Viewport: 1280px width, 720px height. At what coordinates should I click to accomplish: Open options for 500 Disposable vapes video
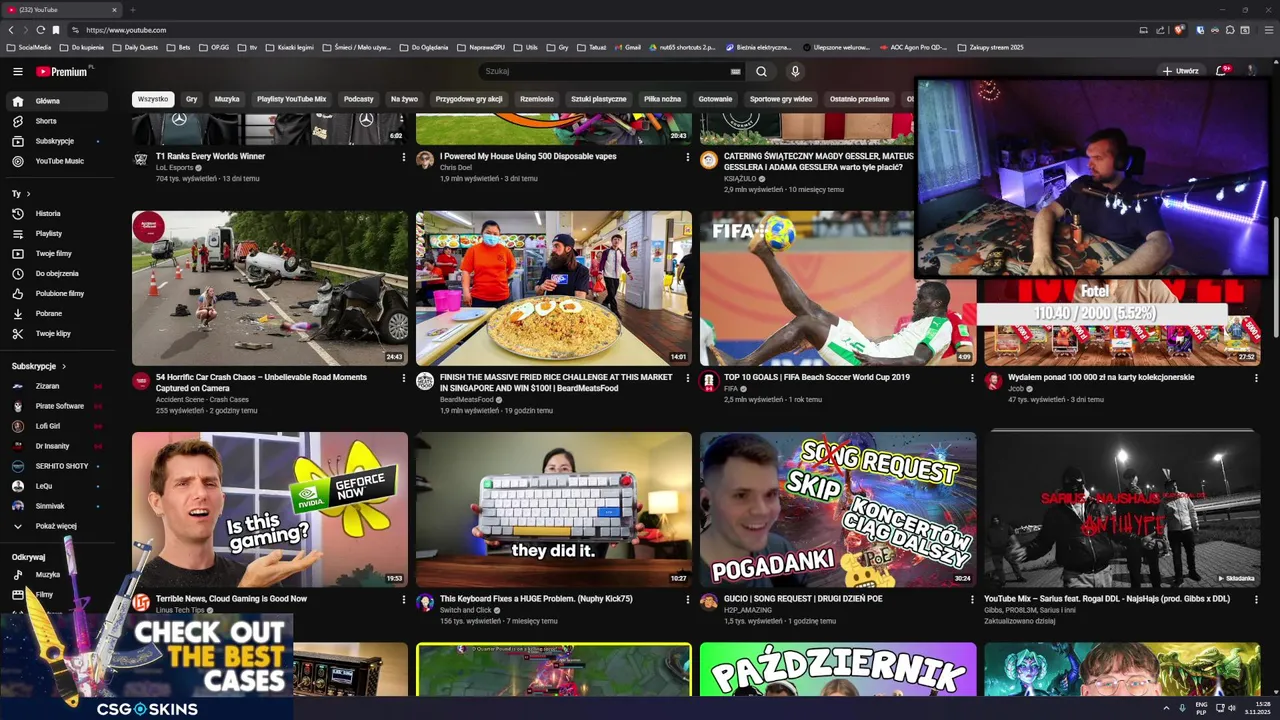click(688, 157)
